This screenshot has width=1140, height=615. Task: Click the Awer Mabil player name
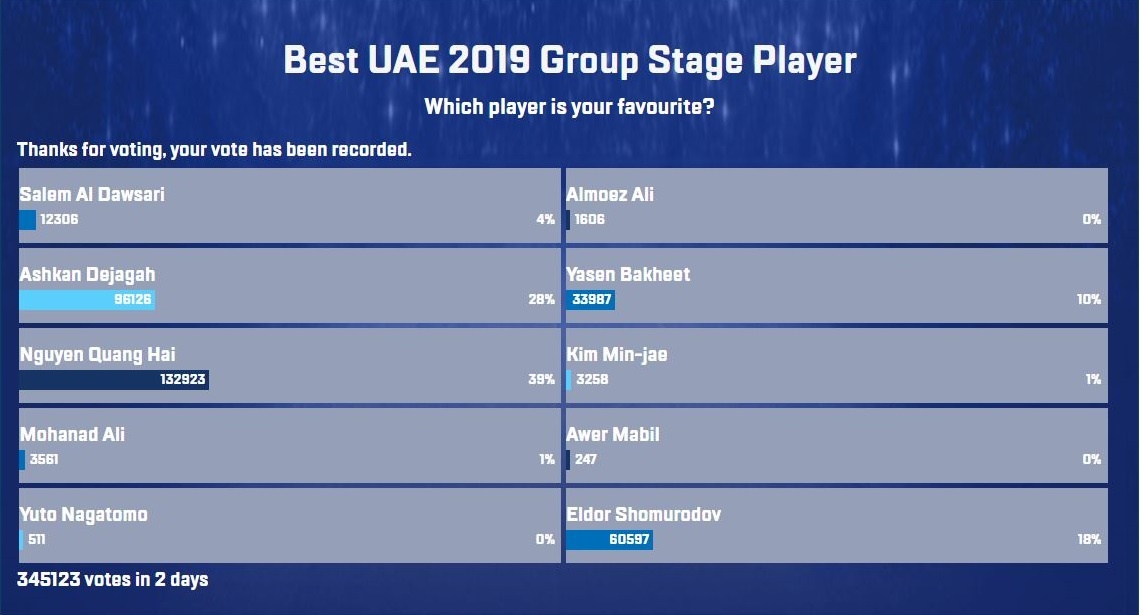click(613, 435)
